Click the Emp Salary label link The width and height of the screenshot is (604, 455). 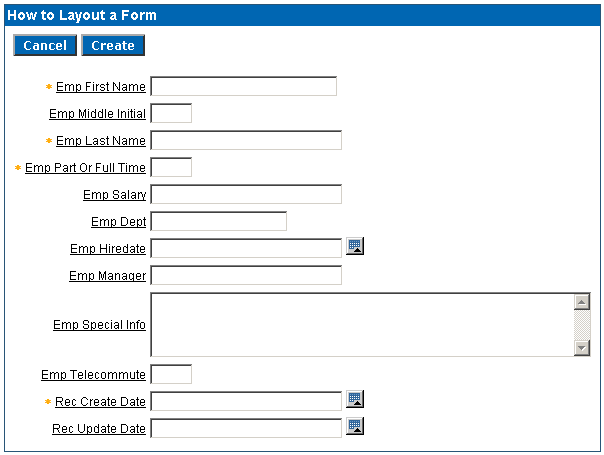pos(114,194)
